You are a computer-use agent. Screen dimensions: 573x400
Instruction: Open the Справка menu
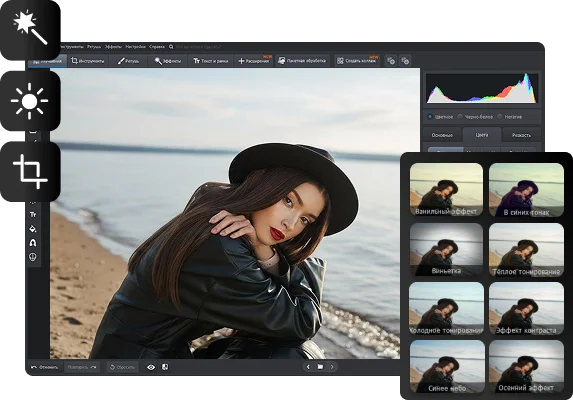click(157, 47)
